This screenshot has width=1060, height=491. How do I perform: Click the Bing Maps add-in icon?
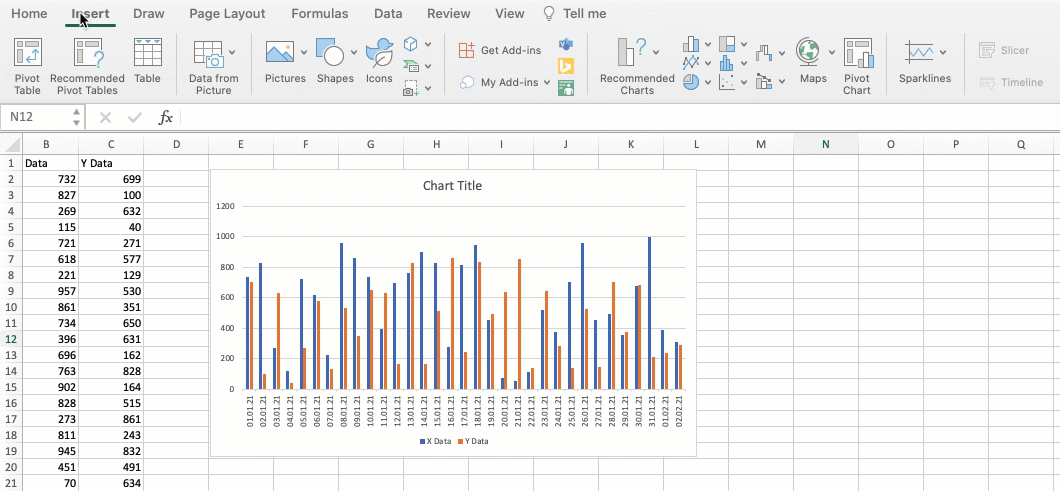click(566, 66)
